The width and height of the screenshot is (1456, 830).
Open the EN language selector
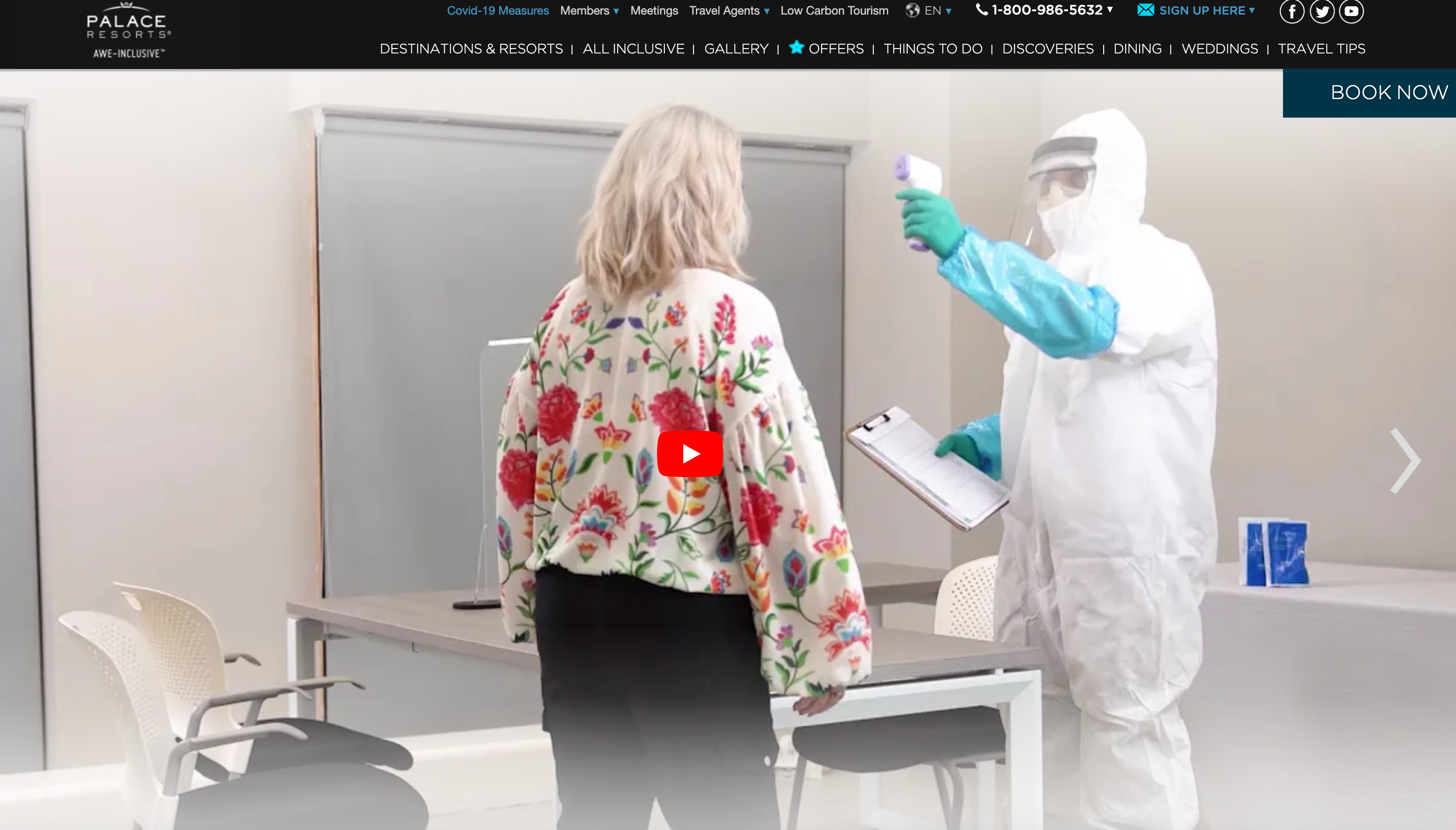tap(938, 11)
